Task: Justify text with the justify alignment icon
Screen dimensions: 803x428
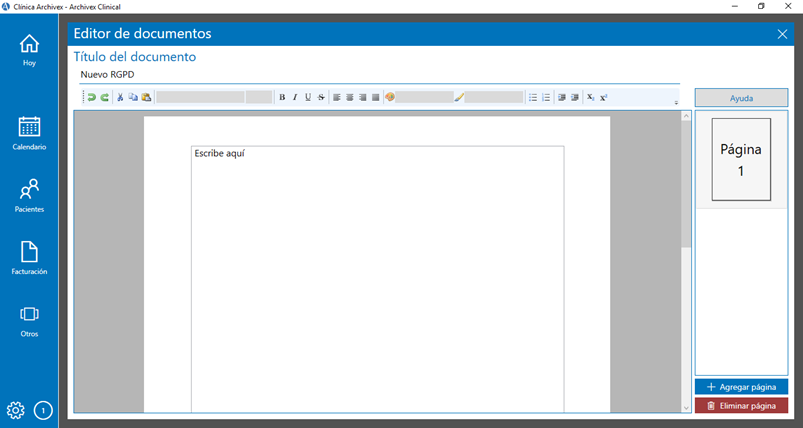Action: coord(376,97)
